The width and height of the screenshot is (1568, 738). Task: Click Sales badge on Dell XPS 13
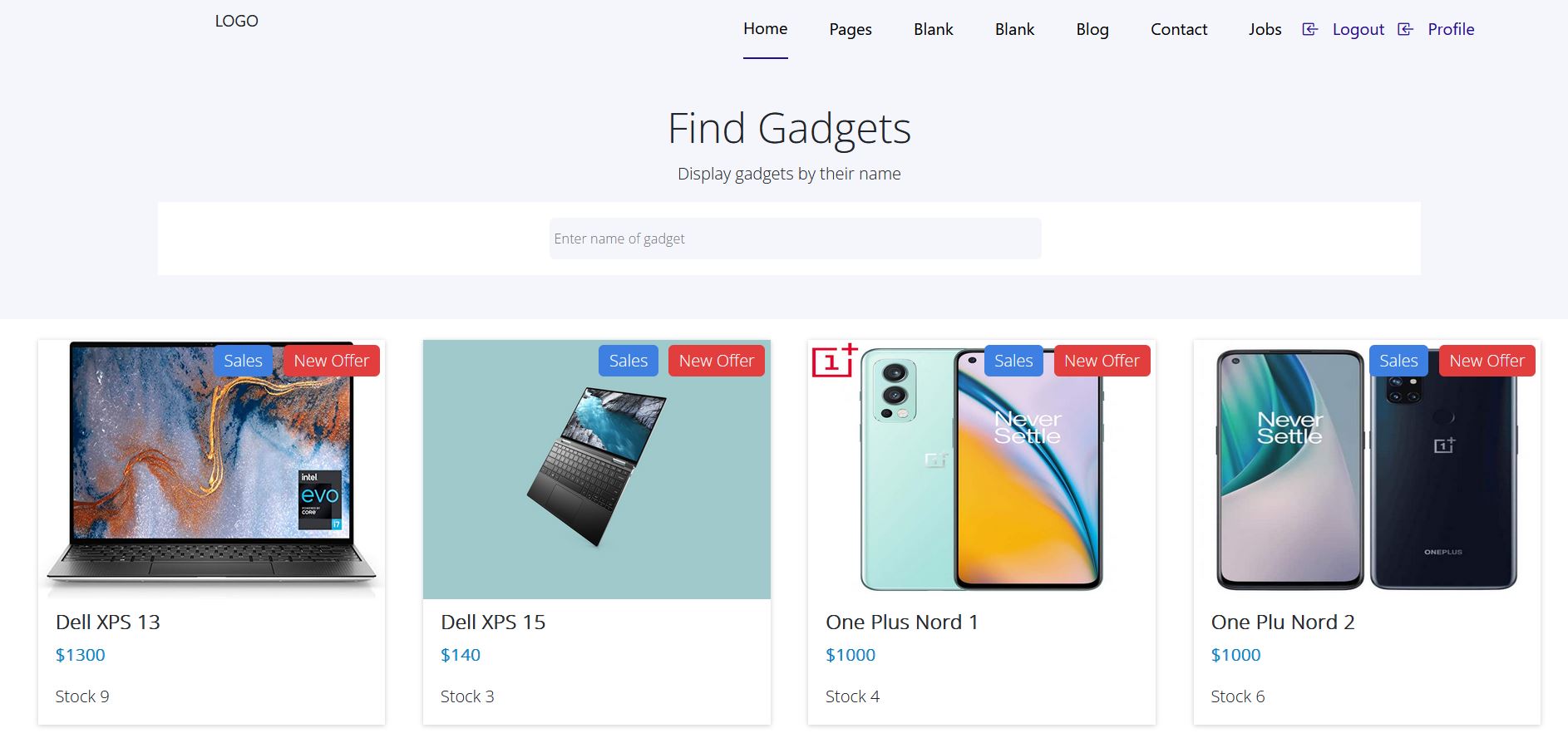[243, 361]
